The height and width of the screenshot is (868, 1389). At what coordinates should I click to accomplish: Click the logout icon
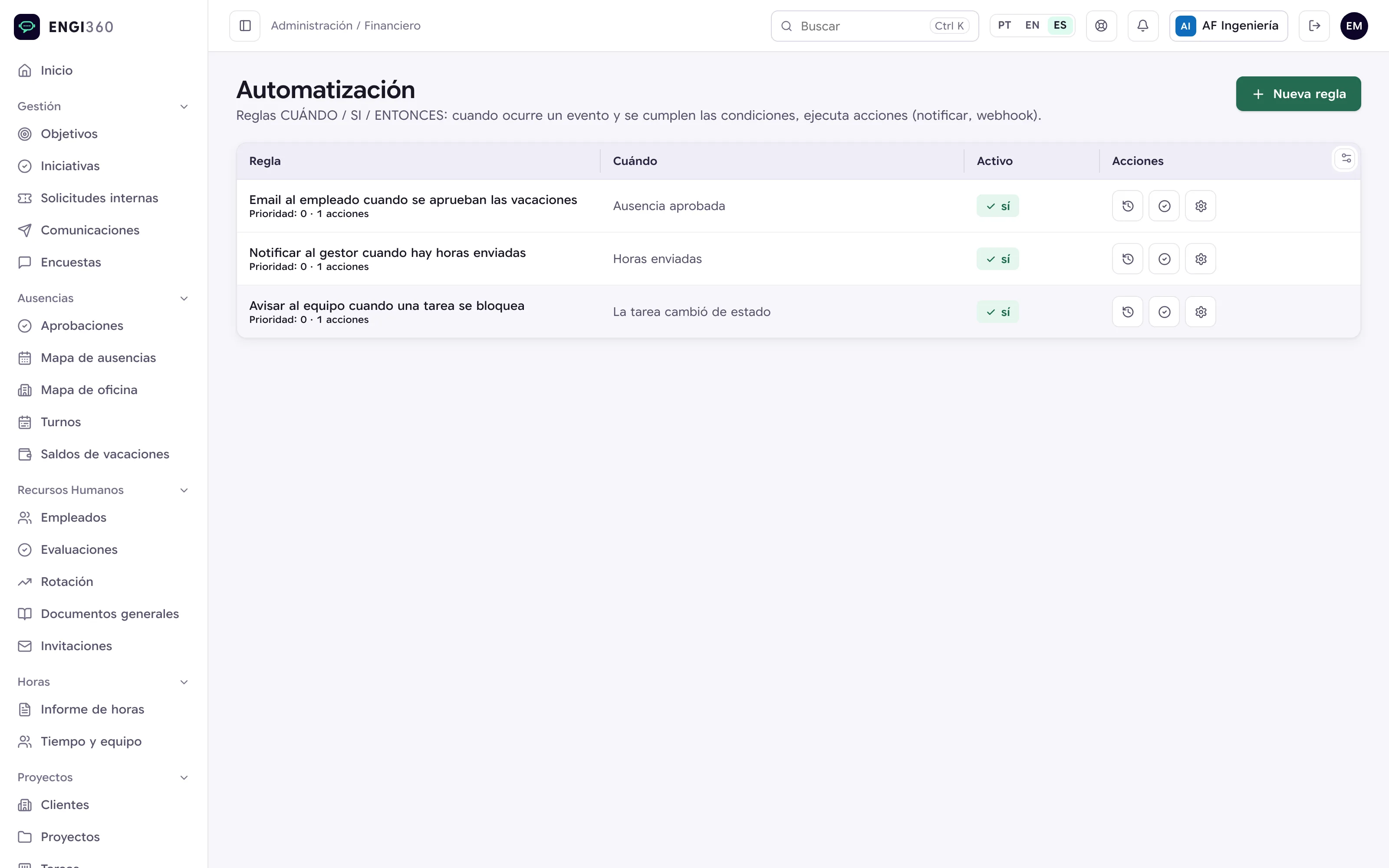pos(1314,26)
